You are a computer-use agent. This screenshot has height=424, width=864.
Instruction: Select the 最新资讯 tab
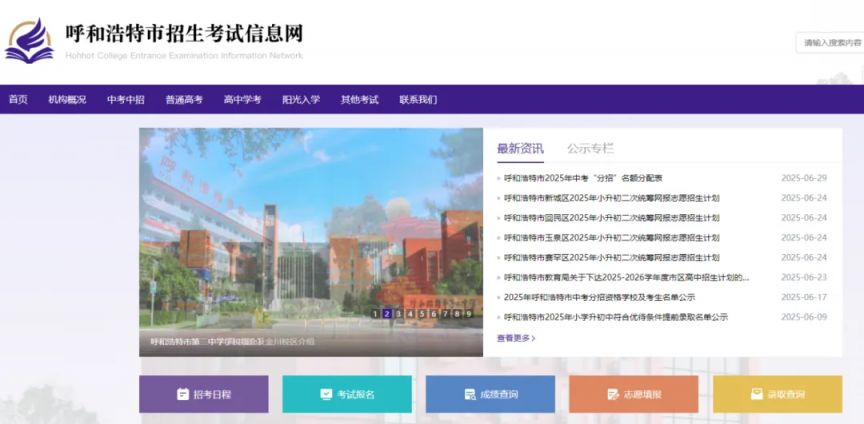(x=520, y=148)
